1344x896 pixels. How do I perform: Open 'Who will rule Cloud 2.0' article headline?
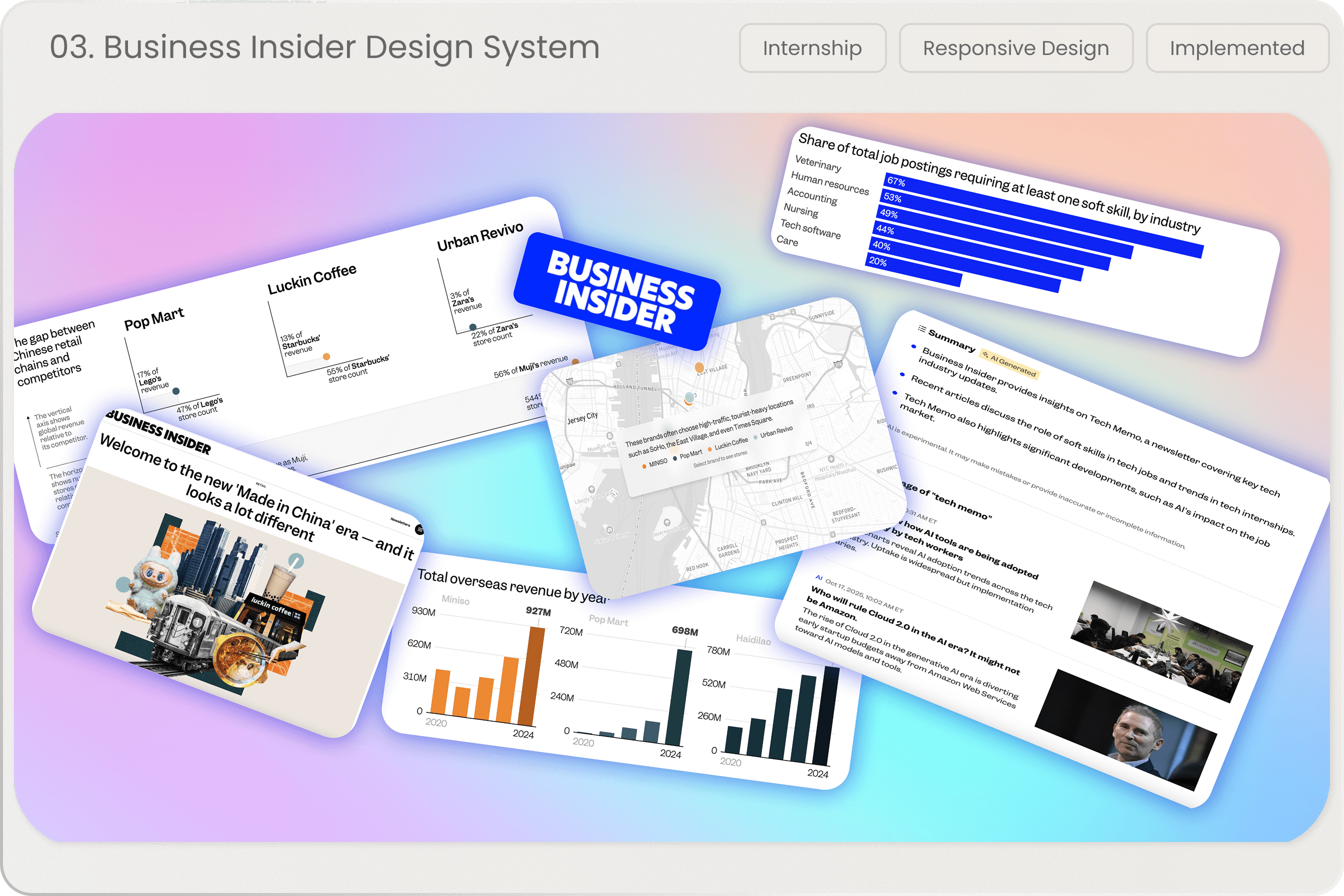pos(913,630)
